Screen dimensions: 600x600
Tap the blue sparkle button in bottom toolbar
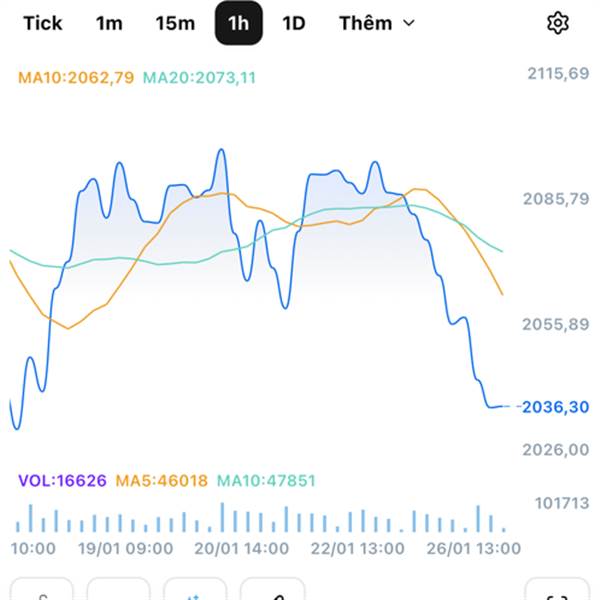pyautogui.click(x=195, y=592)
